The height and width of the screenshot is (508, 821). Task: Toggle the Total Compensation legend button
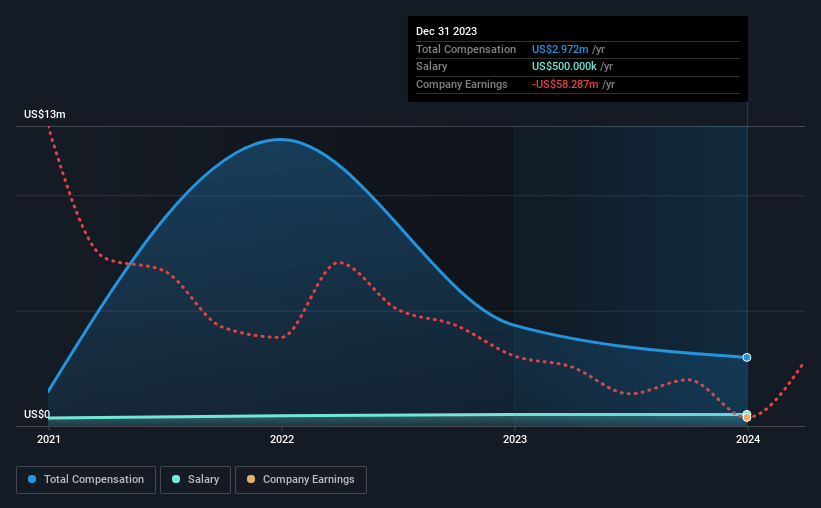click(86, 480)
